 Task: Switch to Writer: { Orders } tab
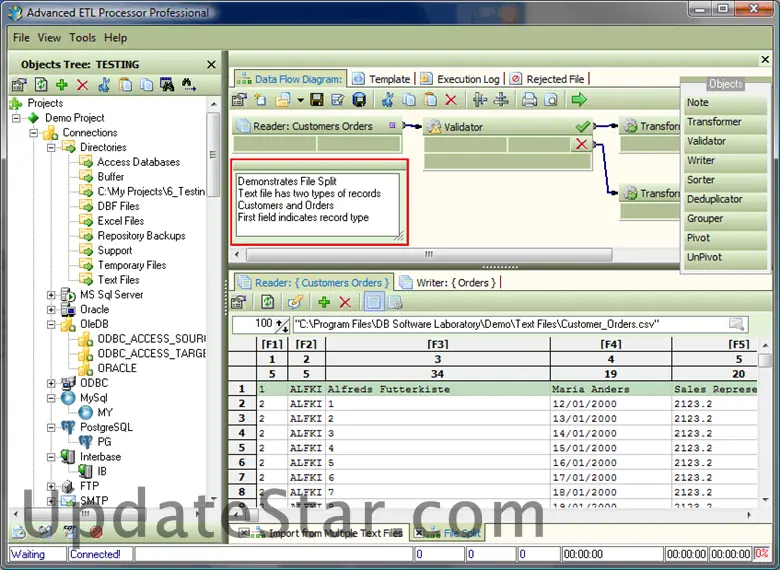point(448,283)
